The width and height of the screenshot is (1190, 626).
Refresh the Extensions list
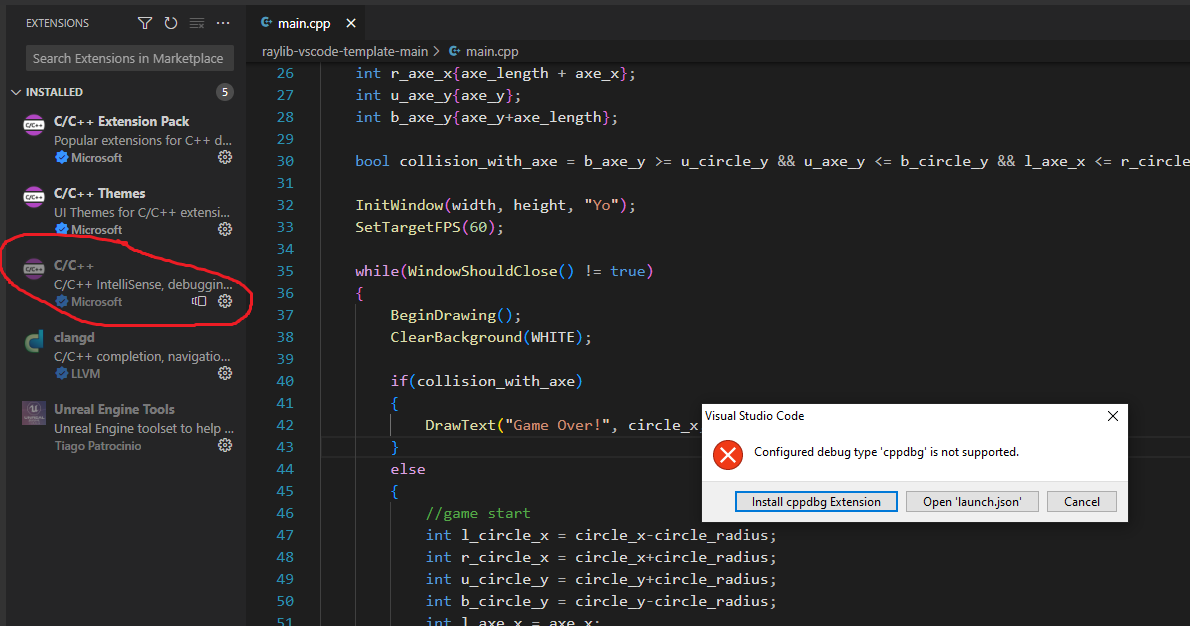(170, 22)
